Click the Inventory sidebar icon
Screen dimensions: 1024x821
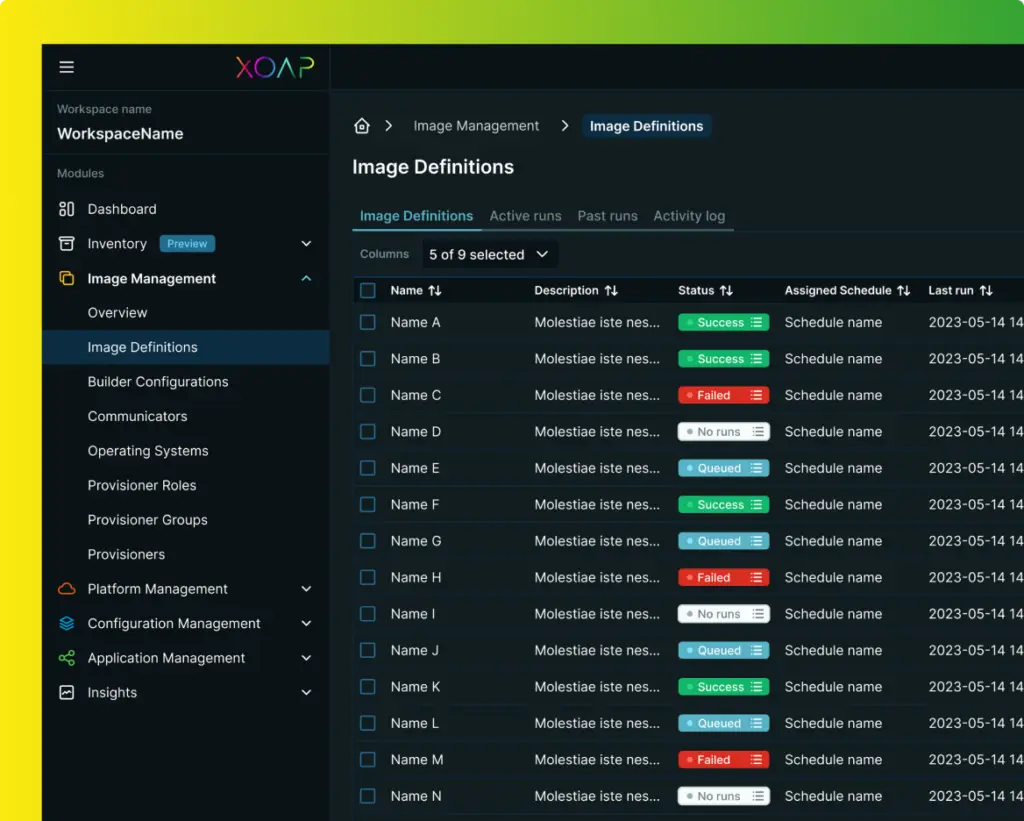(x=68, y=243)
